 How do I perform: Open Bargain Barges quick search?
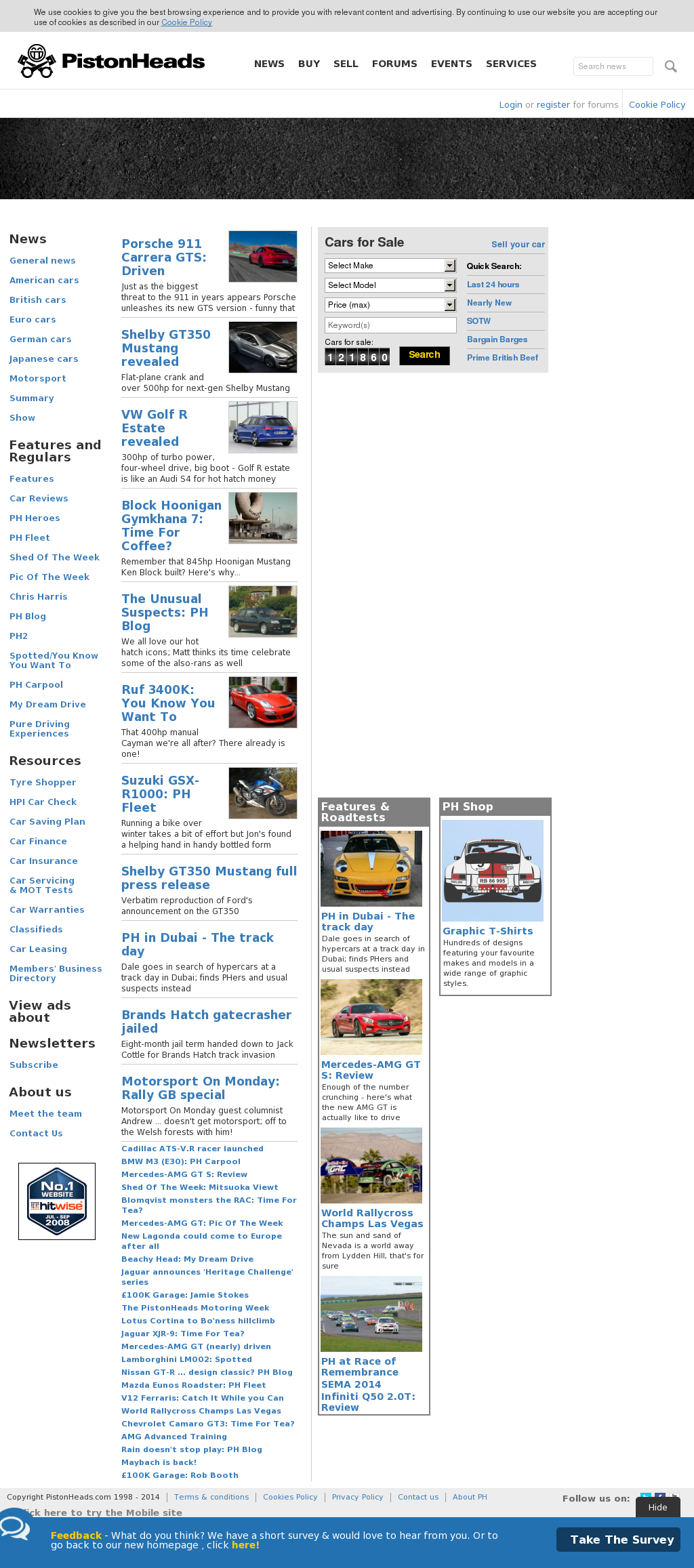click(x=497, y=339)
